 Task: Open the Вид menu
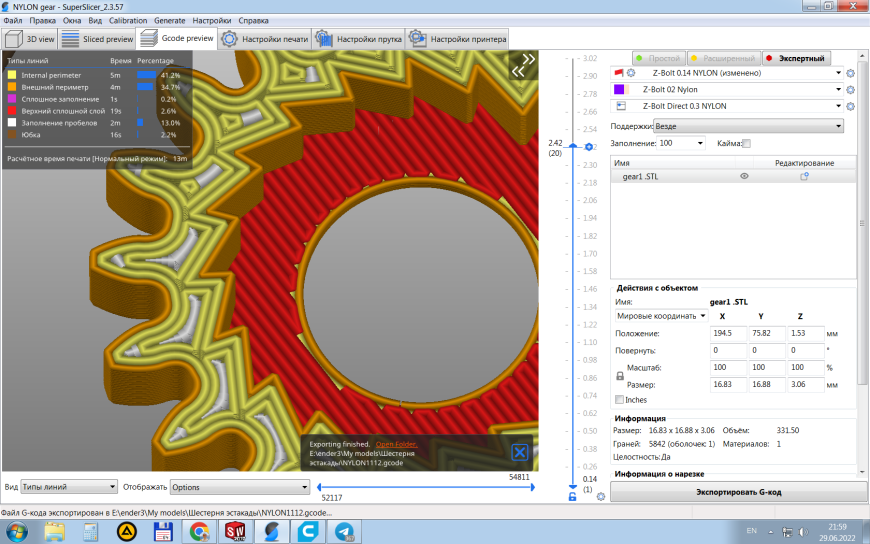(x=95, y=21)
